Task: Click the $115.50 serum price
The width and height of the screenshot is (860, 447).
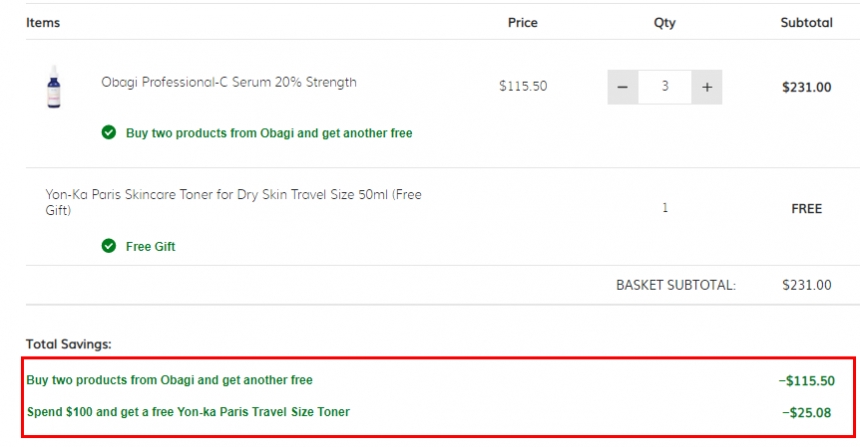Action: (x=523, y=87)
